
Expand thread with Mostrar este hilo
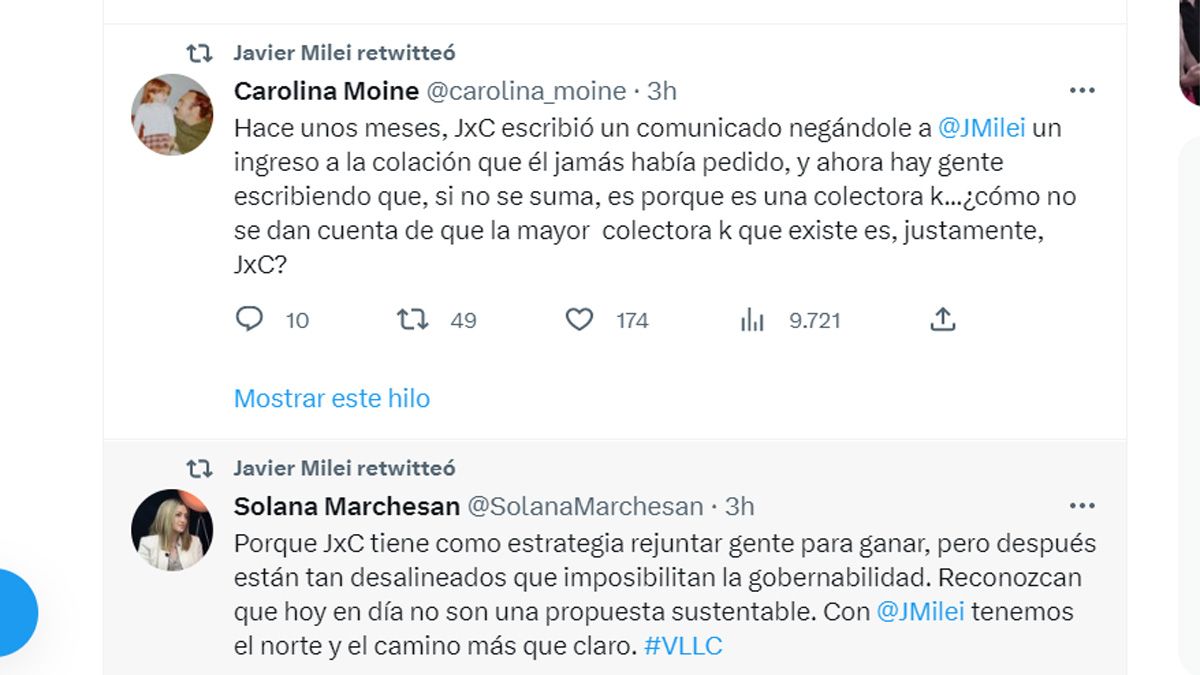pyautogui.click(x=332, y=398)
